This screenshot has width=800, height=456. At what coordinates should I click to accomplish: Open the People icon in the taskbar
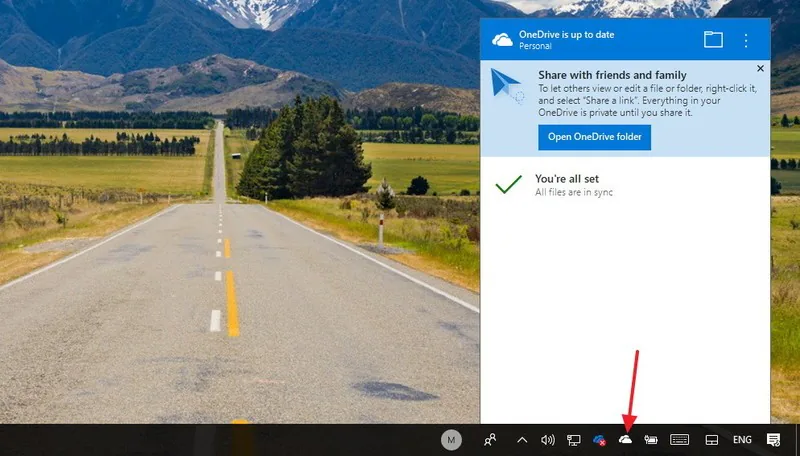[x=490, y=440]
